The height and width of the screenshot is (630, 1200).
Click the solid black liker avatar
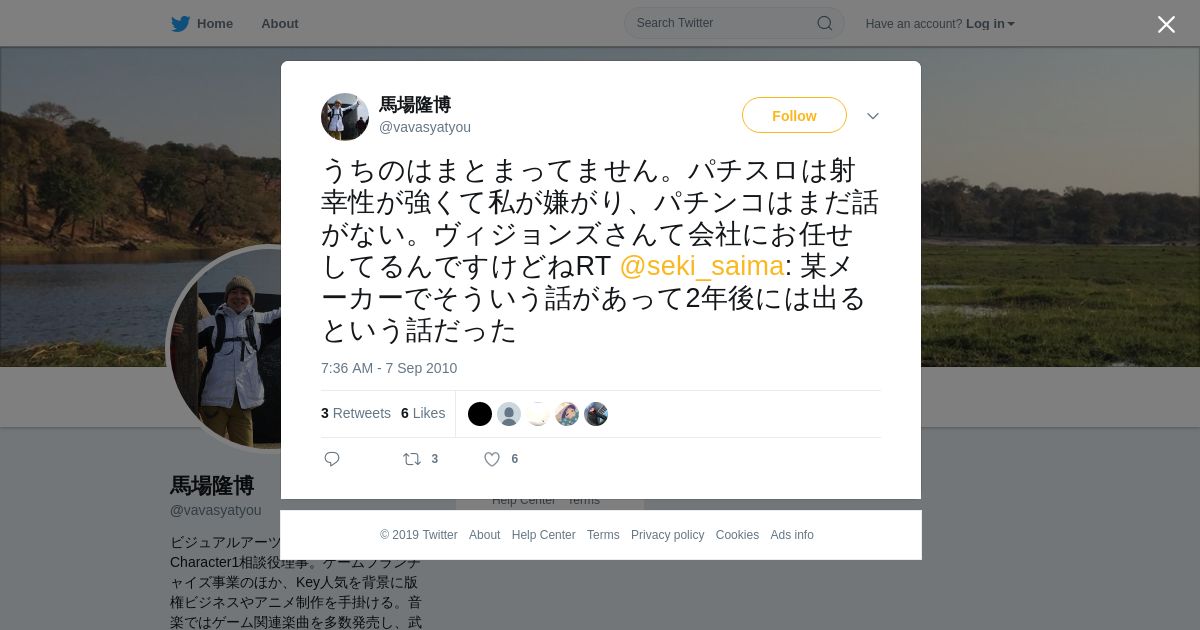[480, 414]
